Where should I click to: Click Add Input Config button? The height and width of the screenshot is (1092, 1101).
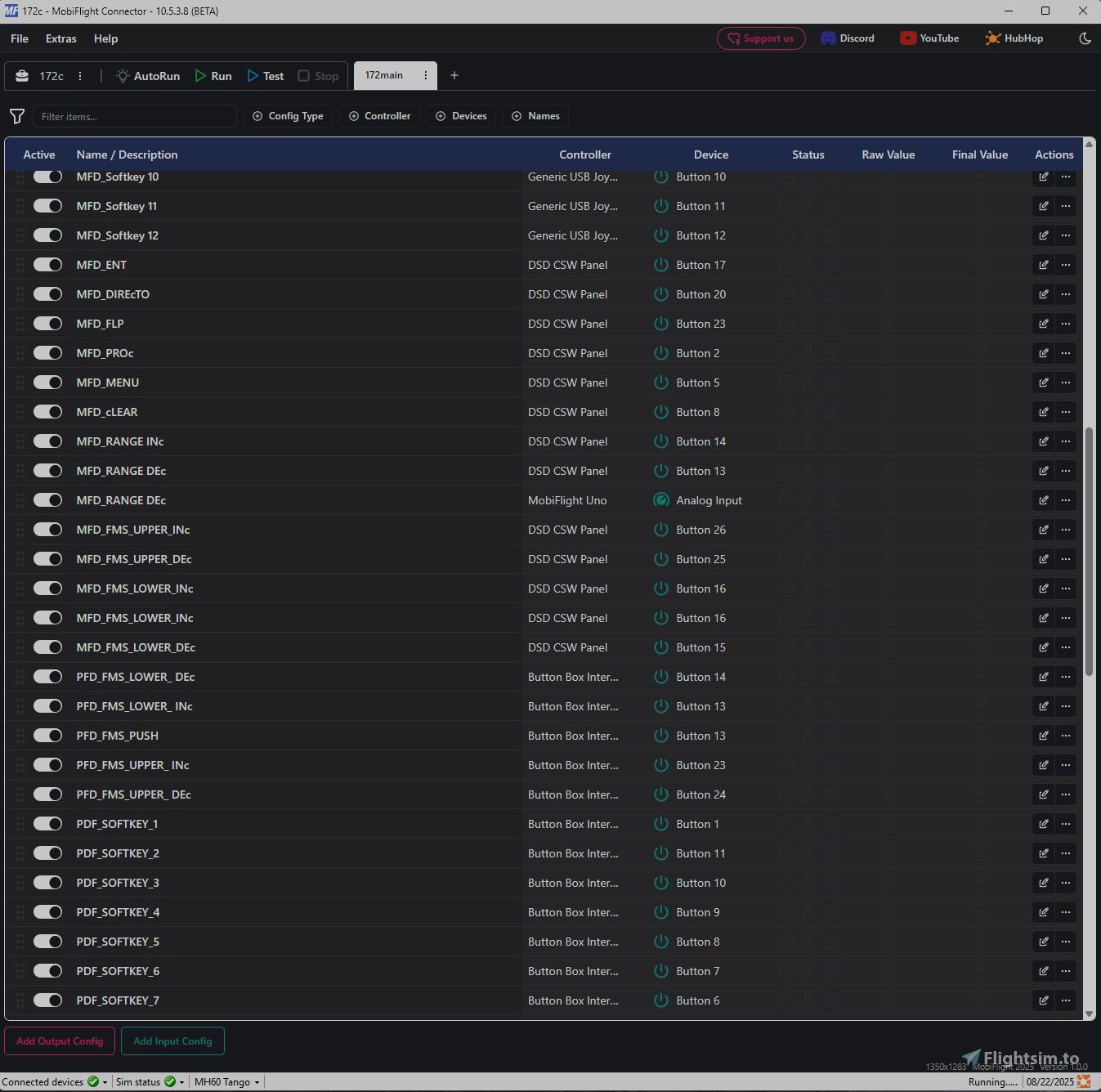(x=172, y=1041)
